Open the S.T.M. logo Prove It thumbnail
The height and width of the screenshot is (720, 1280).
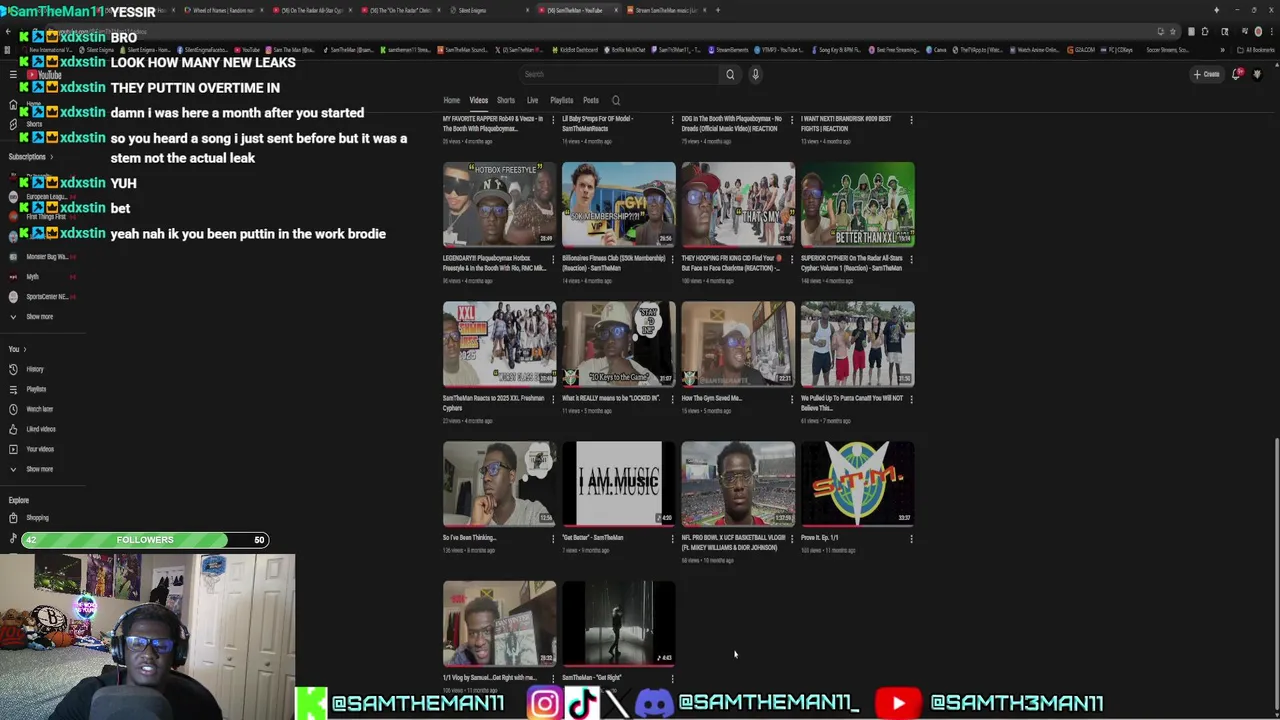(857, 483)
